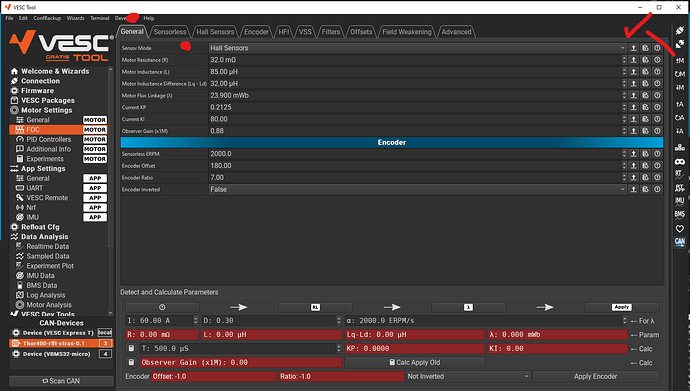Open the Terminal menu
690x391 pixels.
coord(99,18)
